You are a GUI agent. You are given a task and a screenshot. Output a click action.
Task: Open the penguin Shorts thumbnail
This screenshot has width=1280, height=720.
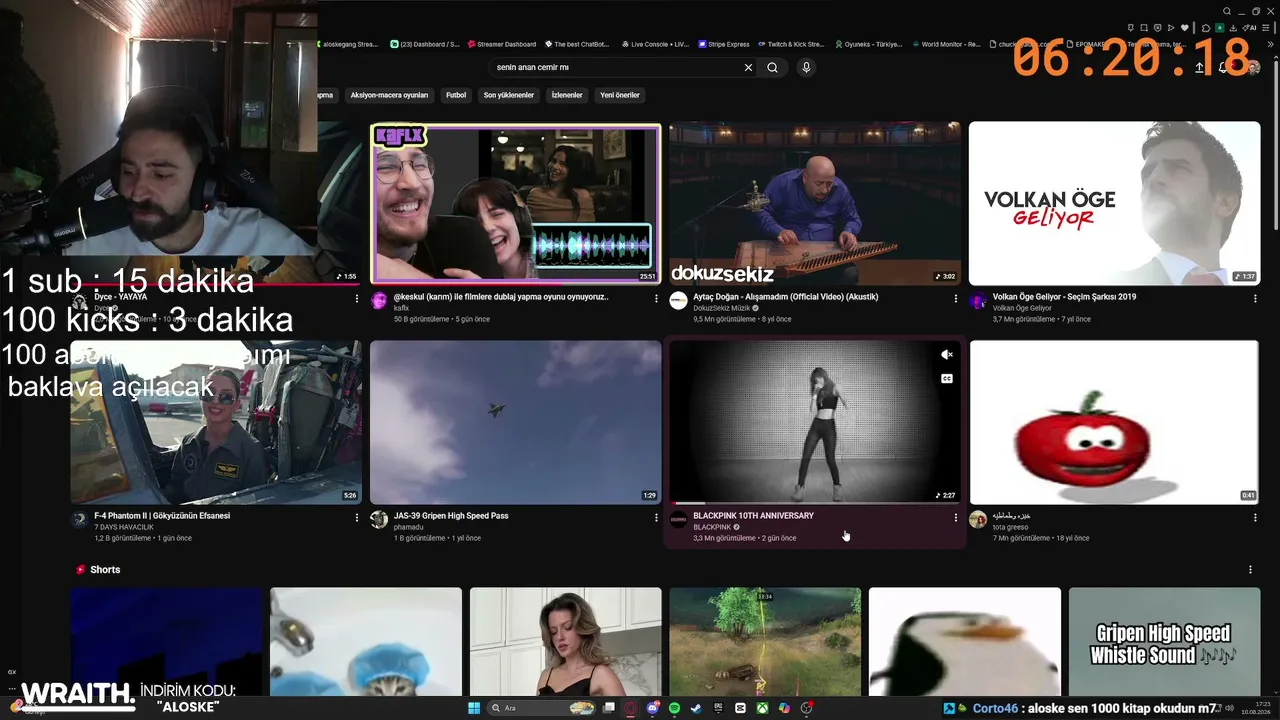964,642
